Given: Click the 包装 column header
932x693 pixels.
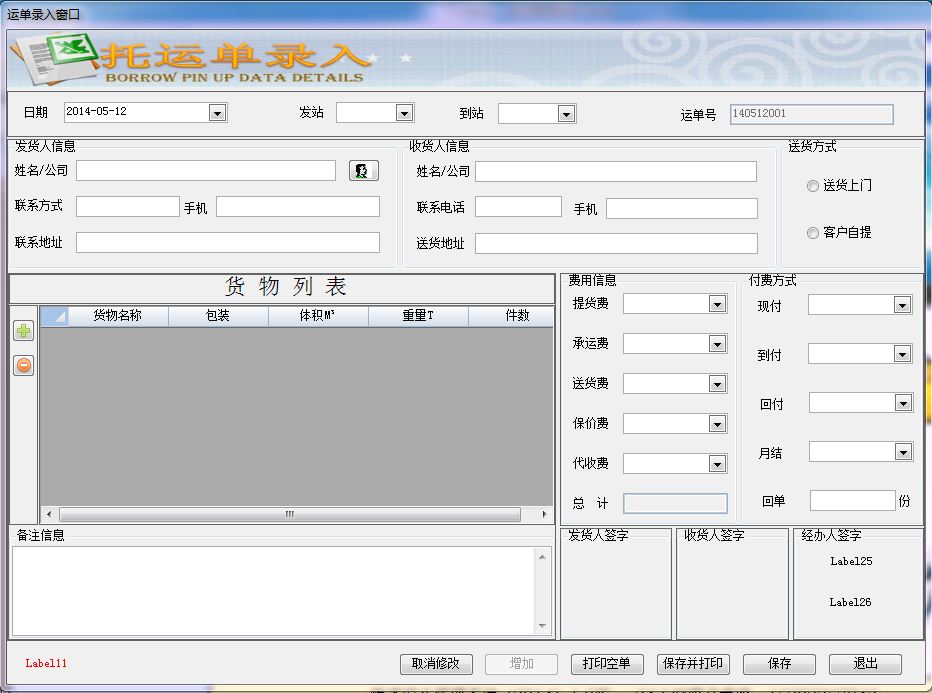Looking at the screenshot, I should click(218, 316).
